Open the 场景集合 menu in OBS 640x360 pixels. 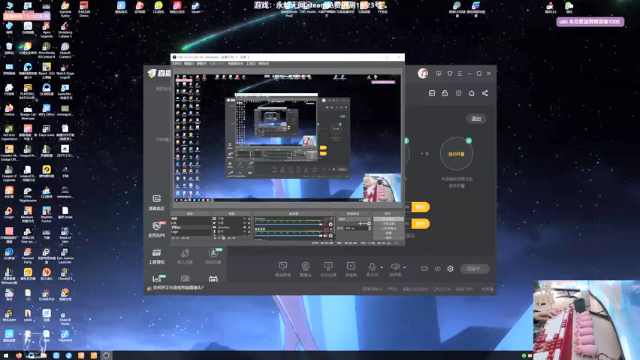[x=236, y=64]
